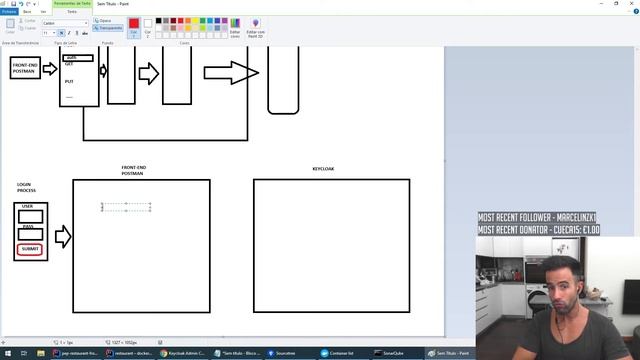The width and height of the screenshot is (640, 360).
Task: Pick the green color swatch
Action: pyautogui.click(x=202, y=20)
